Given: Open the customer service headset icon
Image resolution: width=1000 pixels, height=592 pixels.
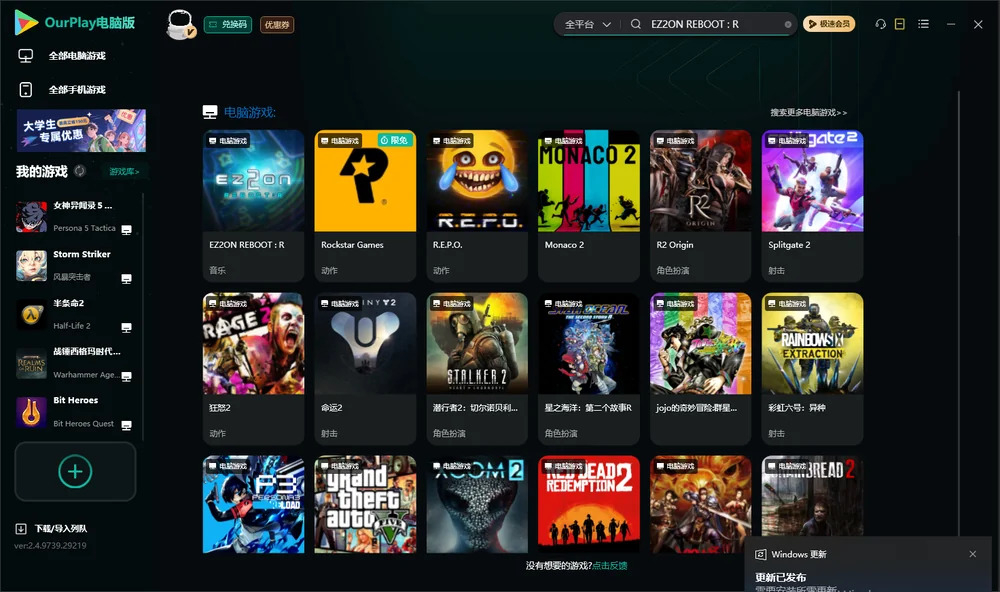Looking at the screenshot, I should click(880, 24).
